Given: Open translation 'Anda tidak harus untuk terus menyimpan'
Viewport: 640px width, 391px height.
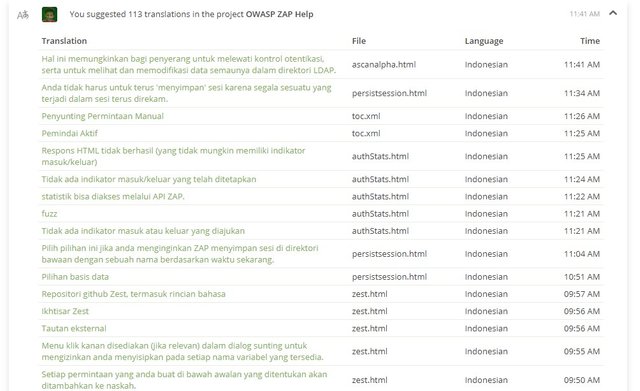Looking at the screenshot, I should click(187, 93).
